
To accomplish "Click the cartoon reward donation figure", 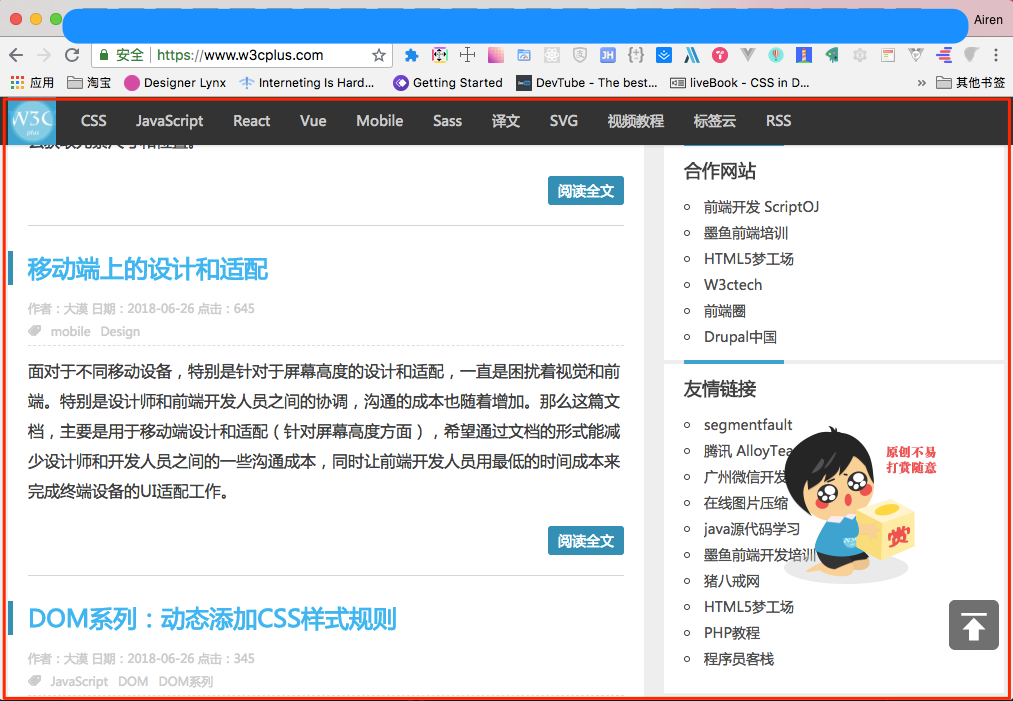I will tap(850, 505).
